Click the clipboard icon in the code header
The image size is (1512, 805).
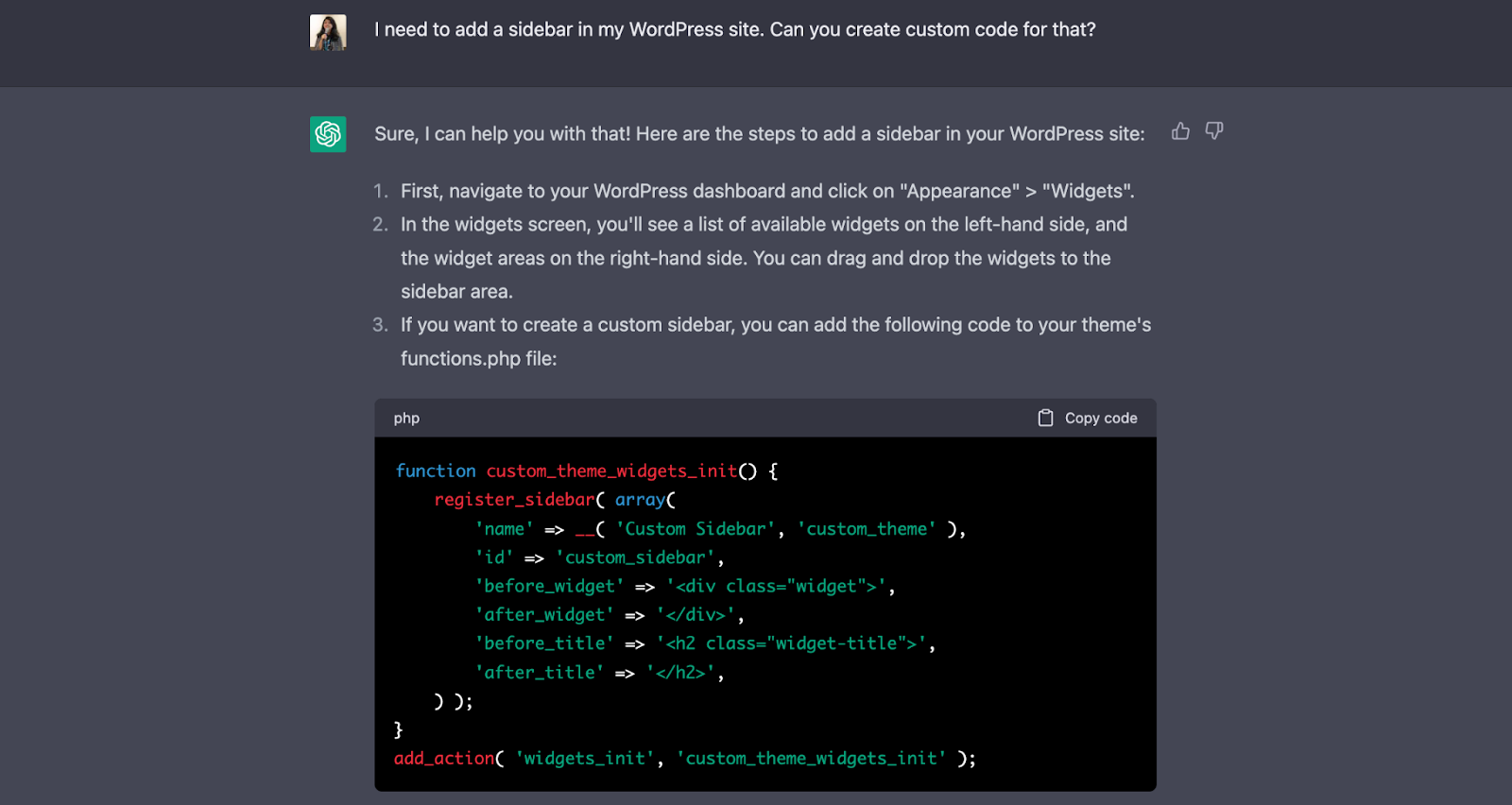tap(1045, 418)
